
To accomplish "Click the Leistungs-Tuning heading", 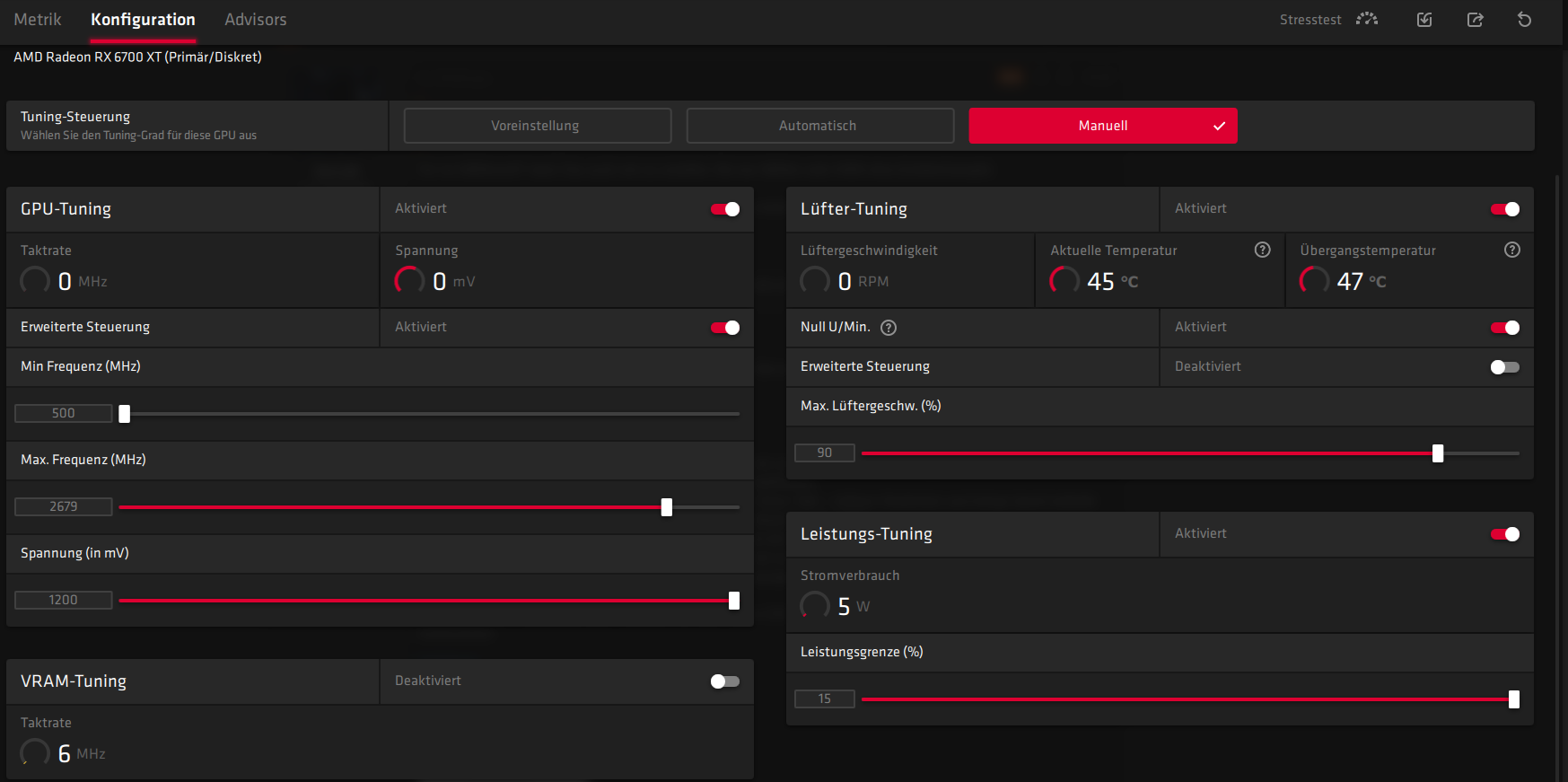I will [x=866, y=534].
